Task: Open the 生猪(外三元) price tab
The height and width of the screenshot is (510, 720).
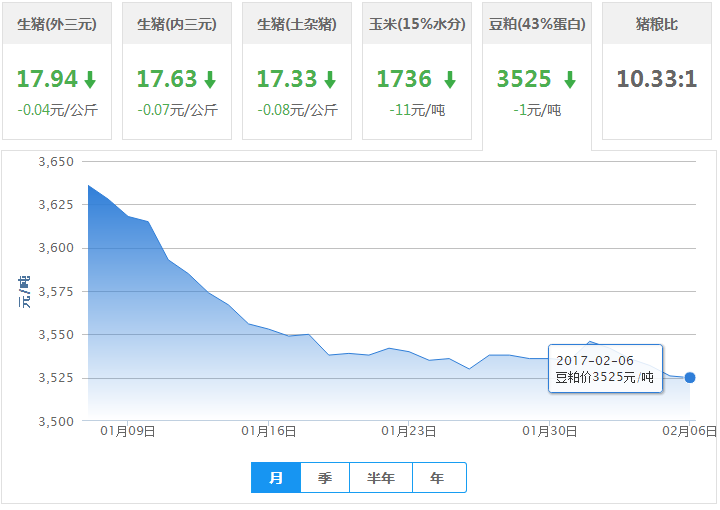Action: [x=57, y=71]
